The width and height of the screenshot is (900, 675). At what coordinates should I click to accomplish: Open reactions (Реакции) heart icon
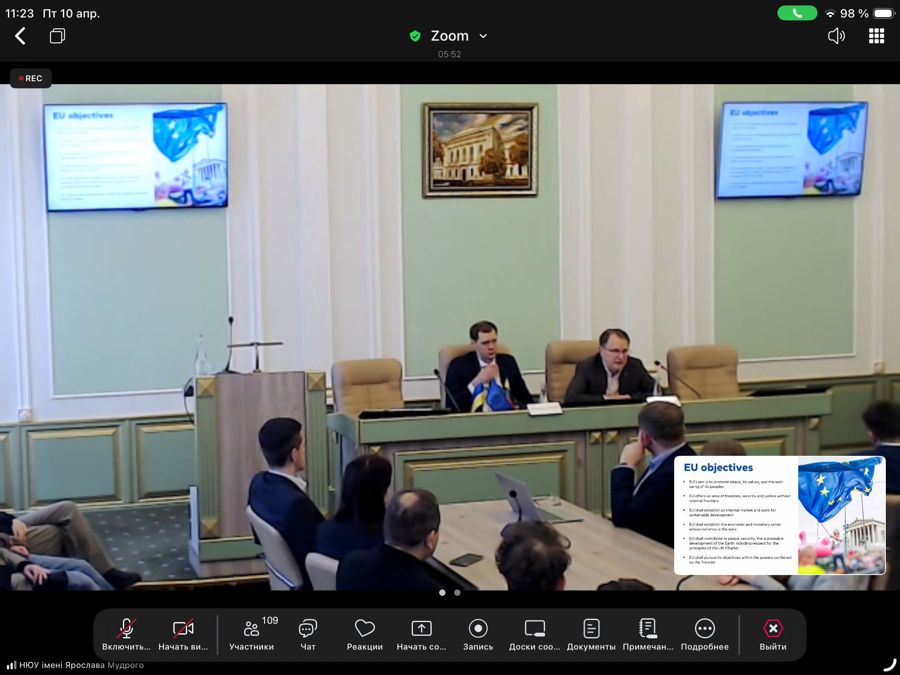click(x=365, y=629)
